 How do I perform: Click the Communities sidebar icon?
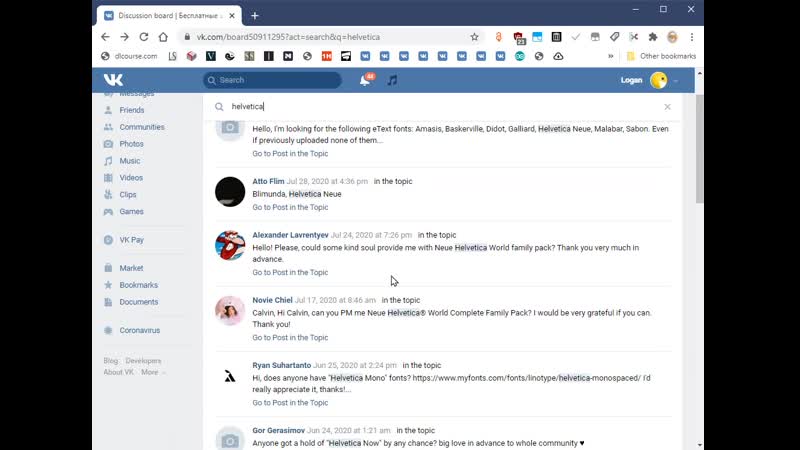[x=108, y=127]
